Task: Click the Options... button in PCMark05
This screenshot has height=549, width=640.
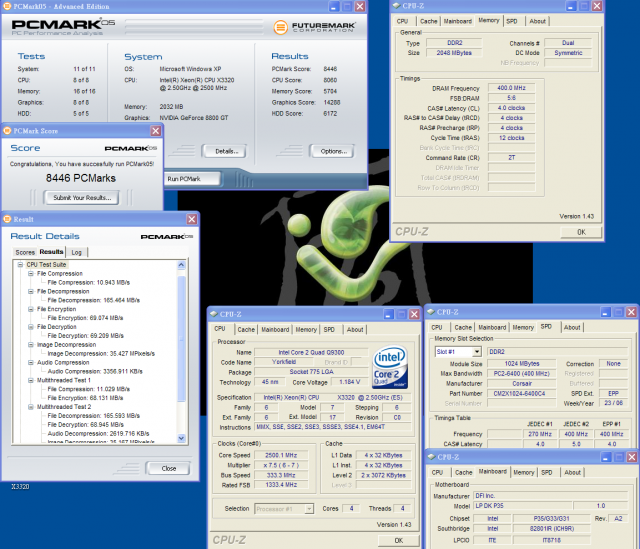Action: coord(331,151)
